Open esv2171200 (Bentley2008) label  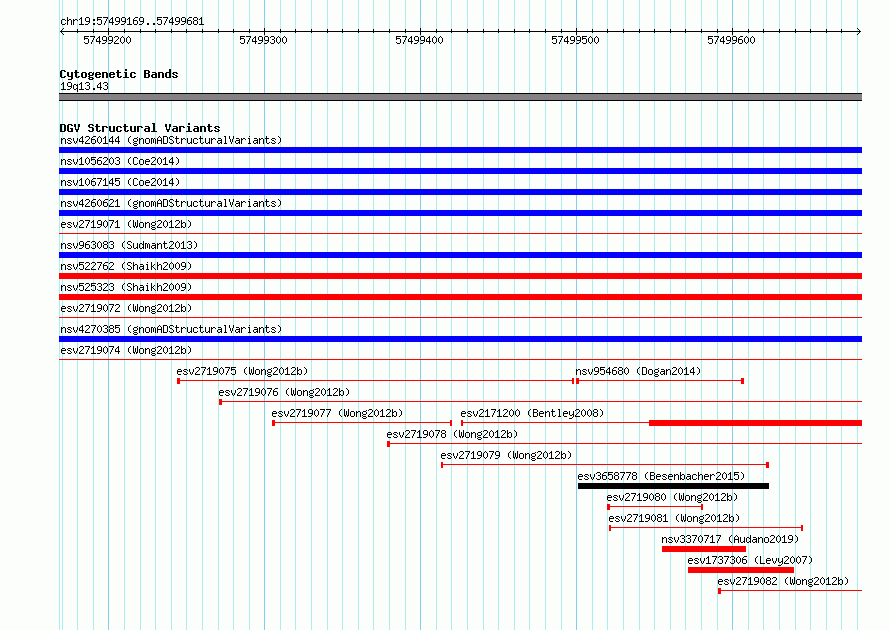[532, 413]
